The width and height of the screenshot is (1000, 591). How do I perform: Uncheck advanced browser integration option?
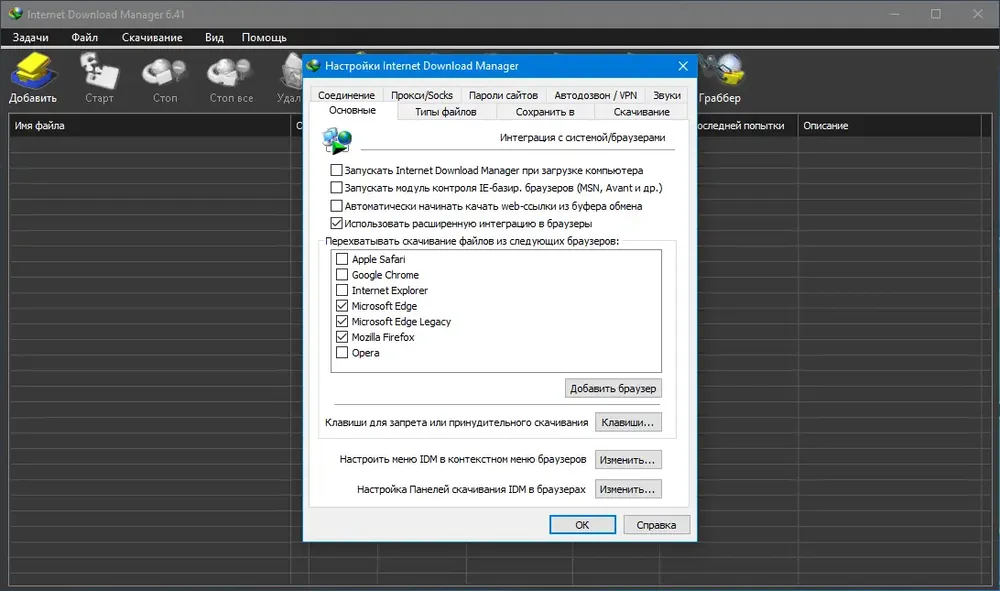coord(336,223)
